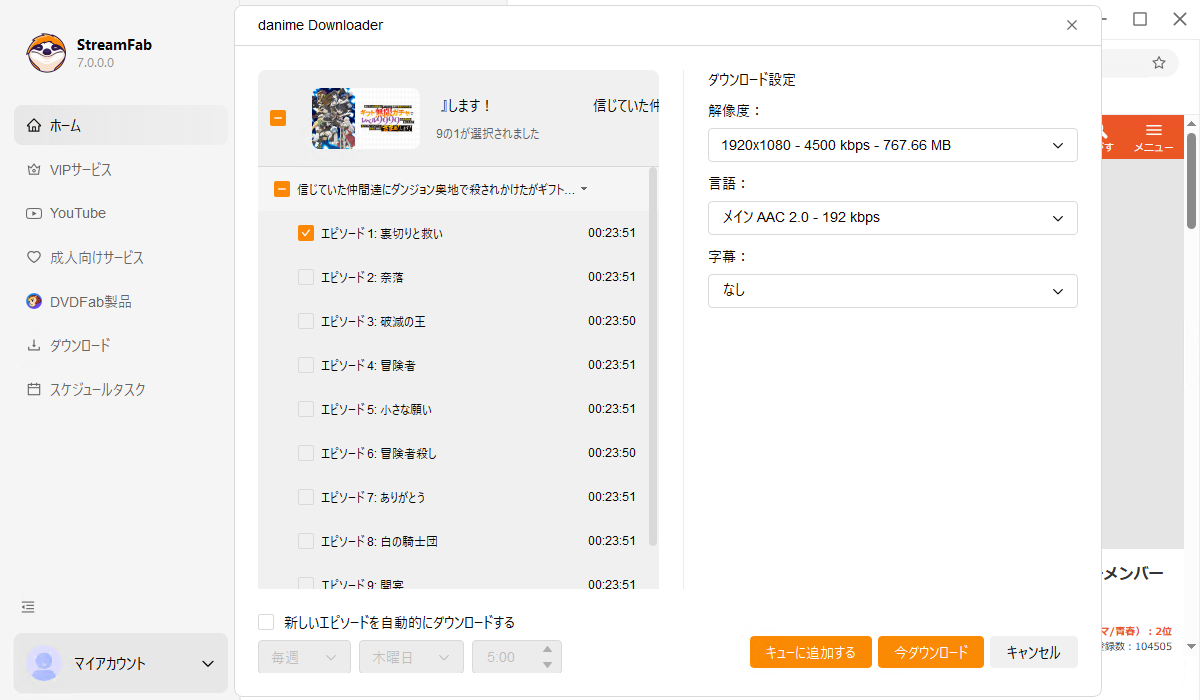This screenshot has height=700, width=1200.
Task: Enable 新しいエピソードを自動的にダウンロードする option
Action: tap(266, 621)
